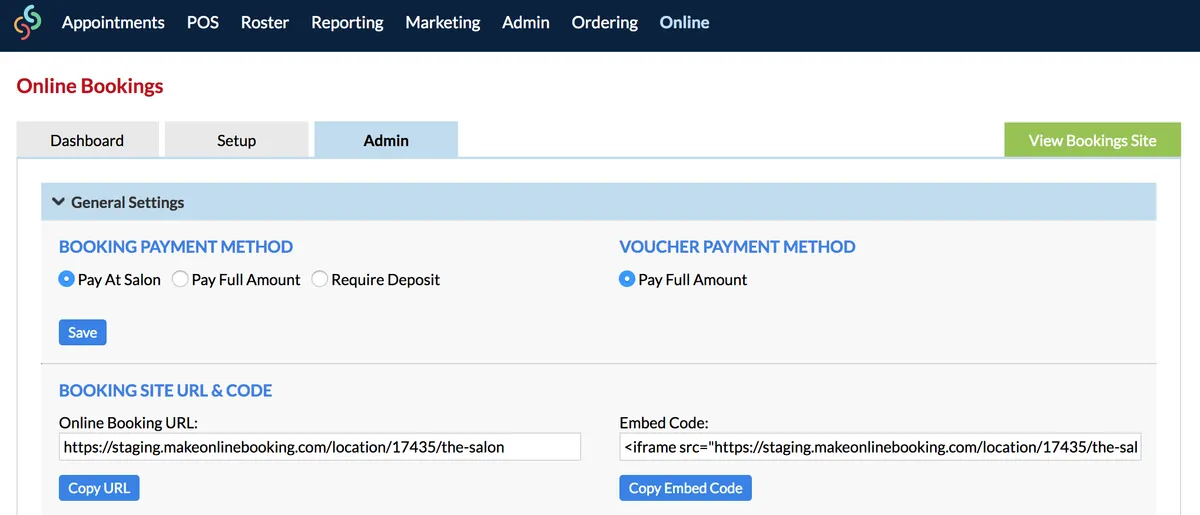Switch to the Dashboard tab
Viewport: 1200px width, 515px height.
click(x=88, y=140)
